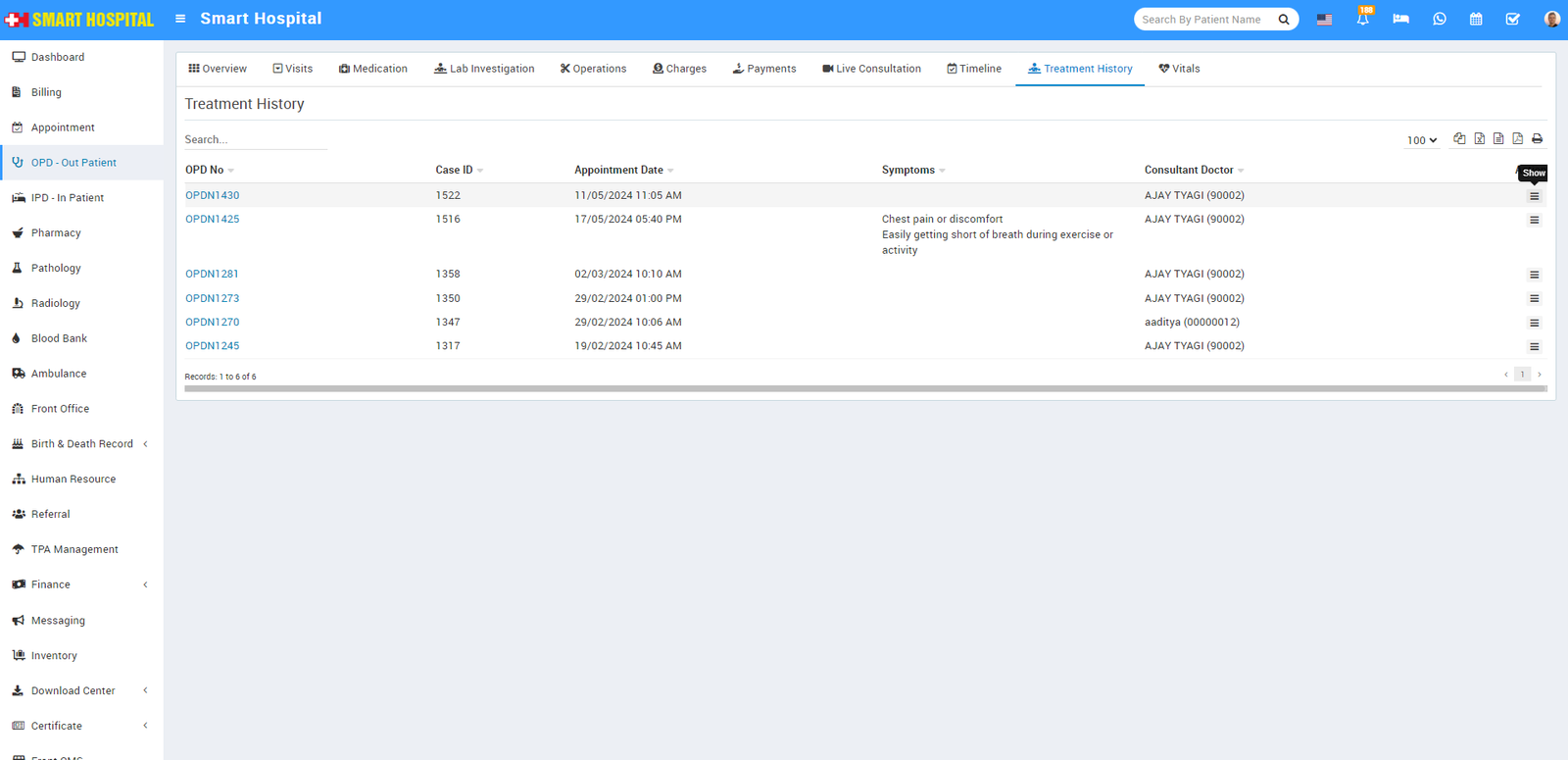
Task: Click the Treatment History search field
Action: 255,140
